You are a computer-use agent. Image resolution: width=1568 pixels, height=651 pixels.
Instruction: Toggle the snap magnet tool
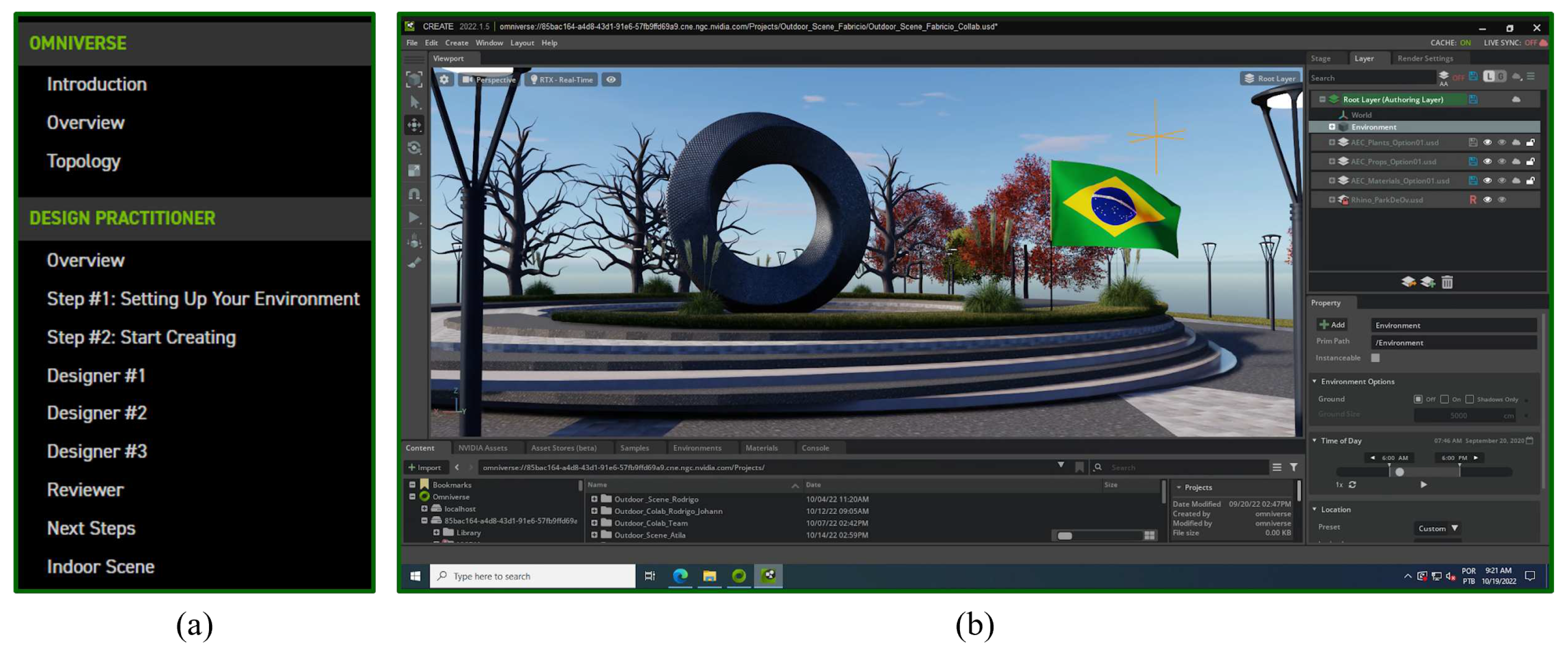pyautogui.click(x=414, y=194)
